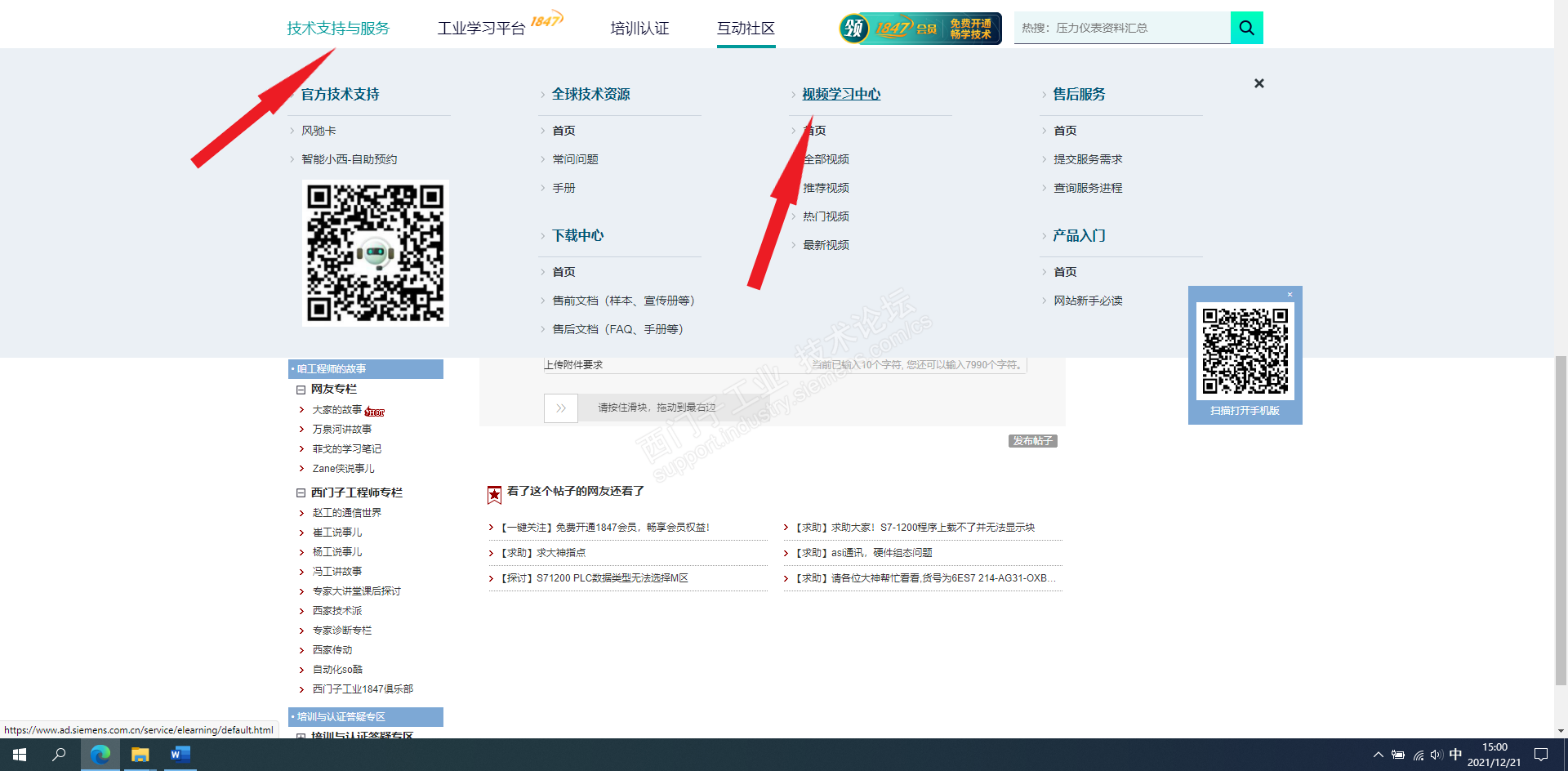Image resolution: width=1568 pixels, height=771 pixels.
Task: Open the 风驰卡 link
Action: tap(318, 131)
